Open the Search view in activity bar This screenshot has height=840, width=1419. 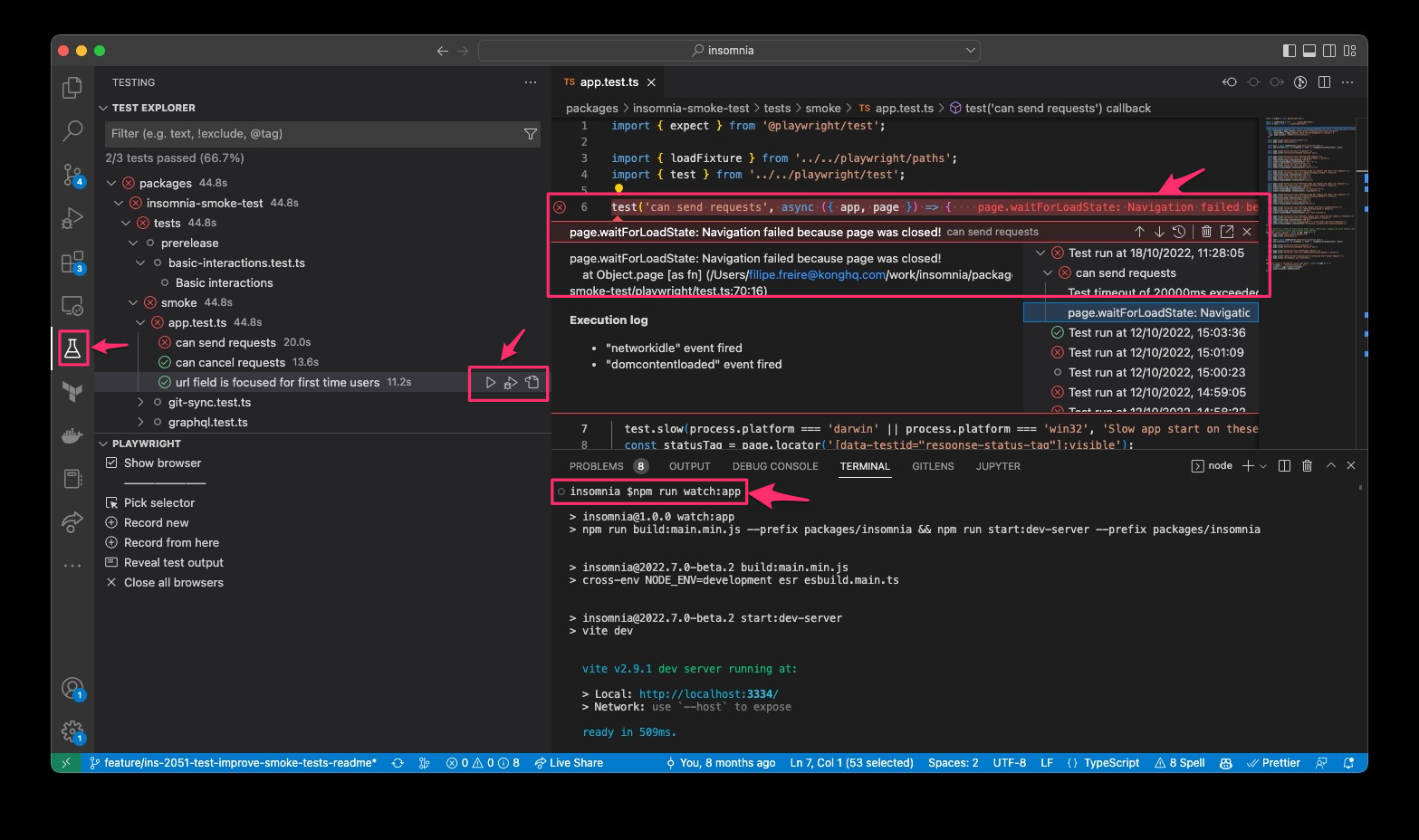(72, 131)
